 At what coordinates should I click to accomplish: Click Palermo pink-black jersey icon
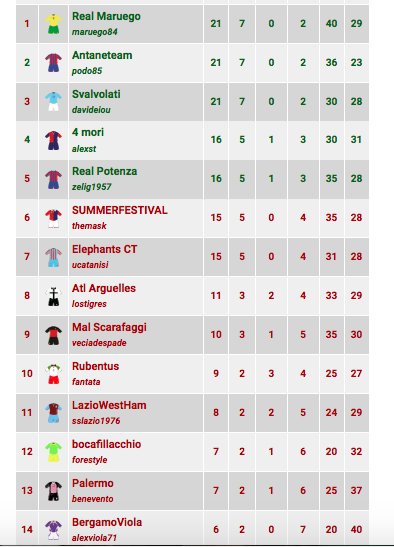pyautogui.click(x=53, y=491)
